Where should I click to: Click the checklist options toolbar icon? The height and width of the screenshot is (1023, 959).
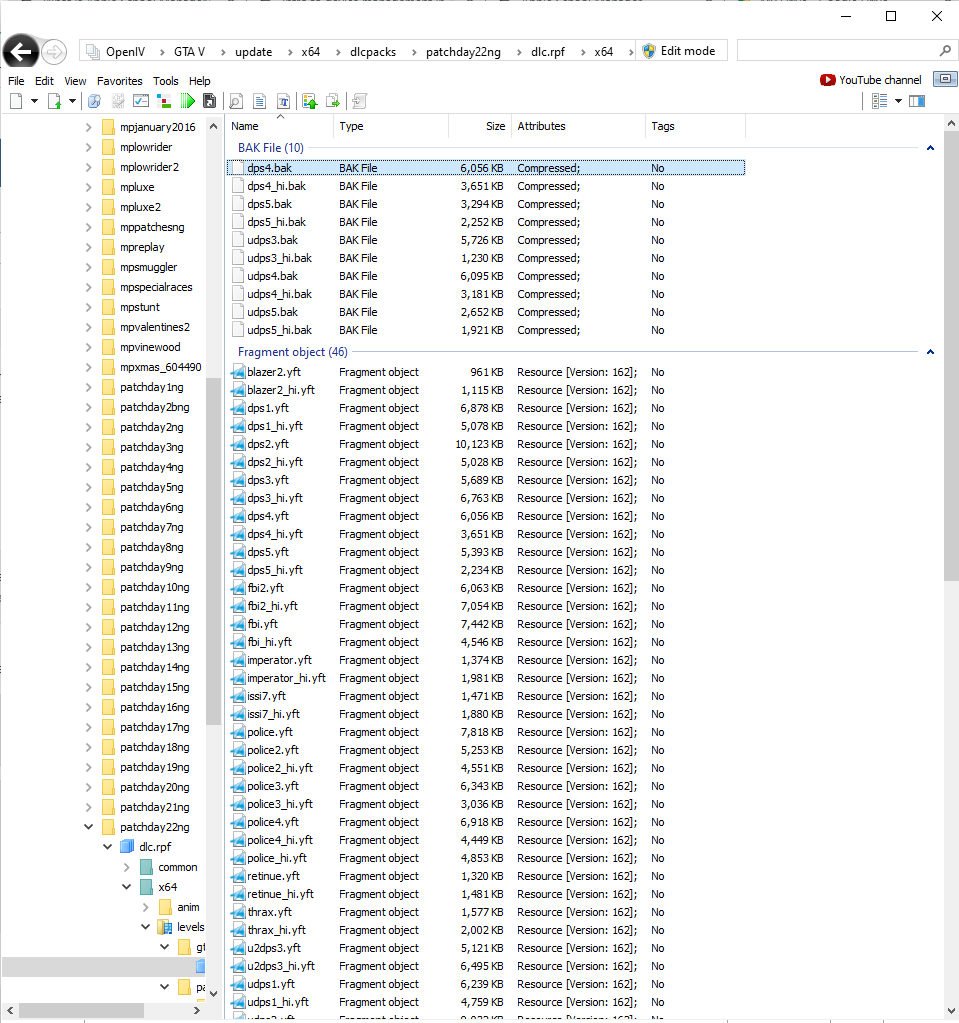140,101
